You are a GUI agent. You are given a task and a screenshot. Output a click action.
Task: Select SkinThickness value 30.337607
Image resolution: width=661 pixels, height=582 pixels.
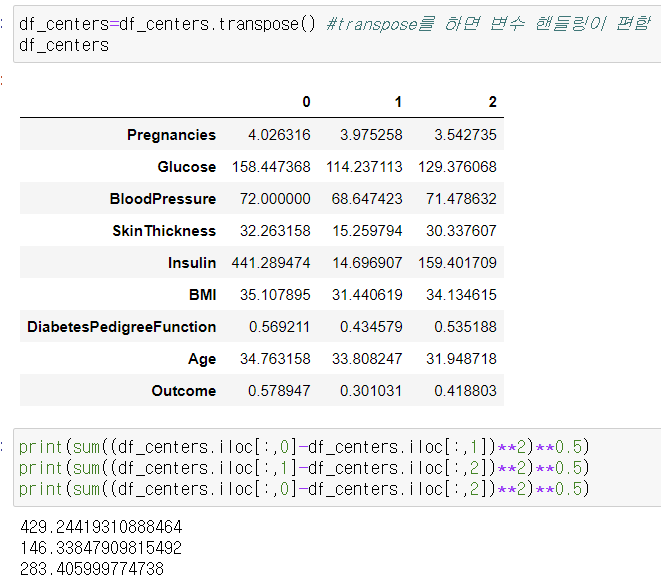point(461,231)
